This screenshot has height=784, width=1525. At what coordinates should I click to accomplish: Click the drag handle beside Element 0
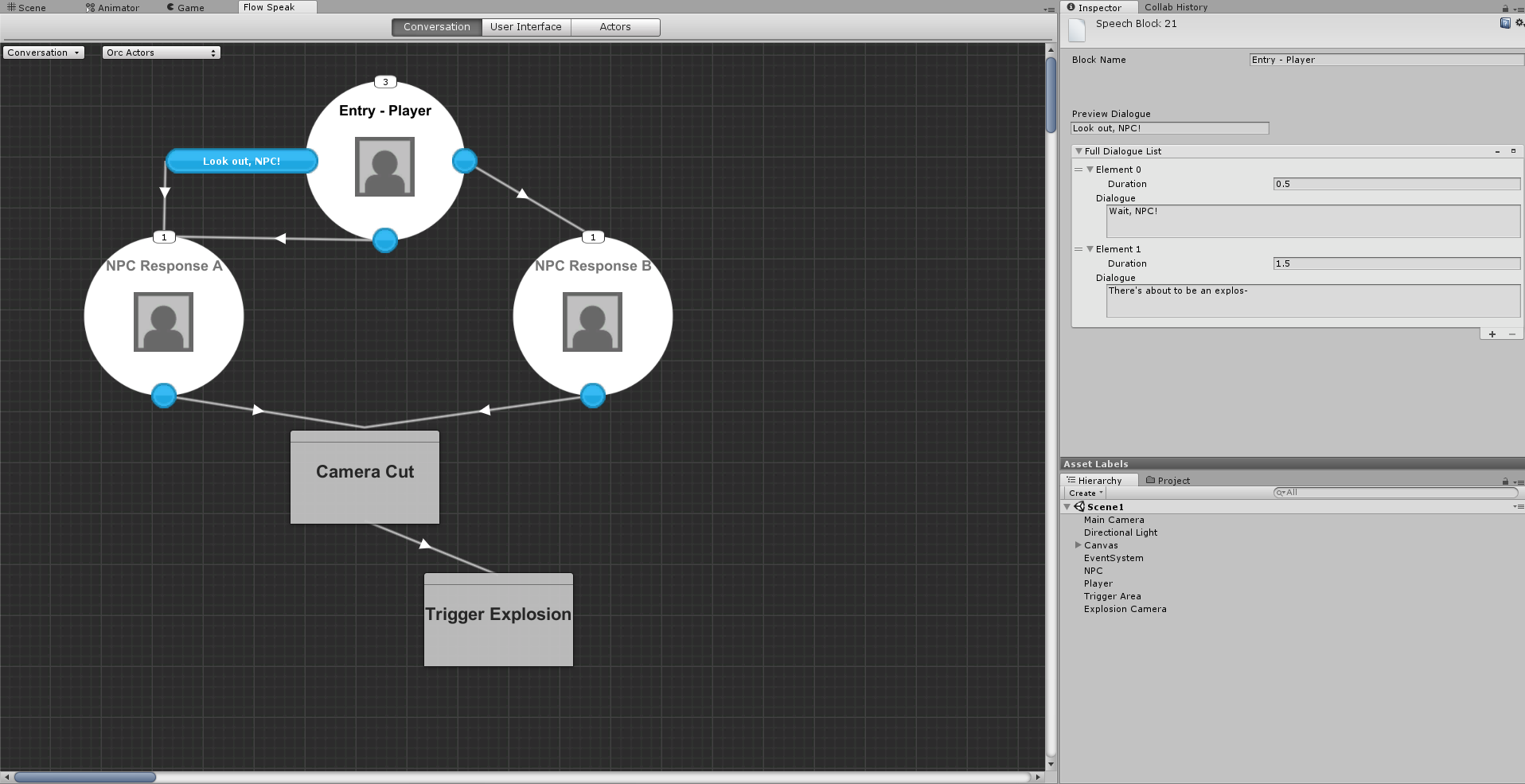click(1078, 170)
